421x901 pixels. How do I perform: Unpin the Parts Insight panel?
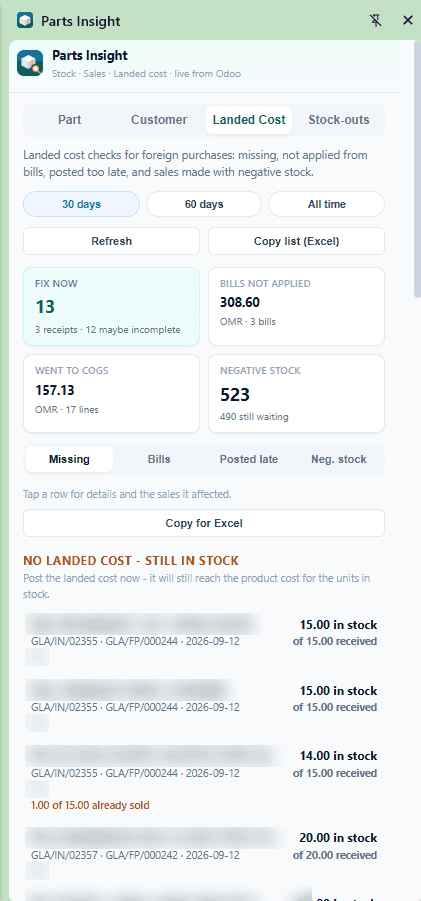pyautogui.click(x=376, y=21)
